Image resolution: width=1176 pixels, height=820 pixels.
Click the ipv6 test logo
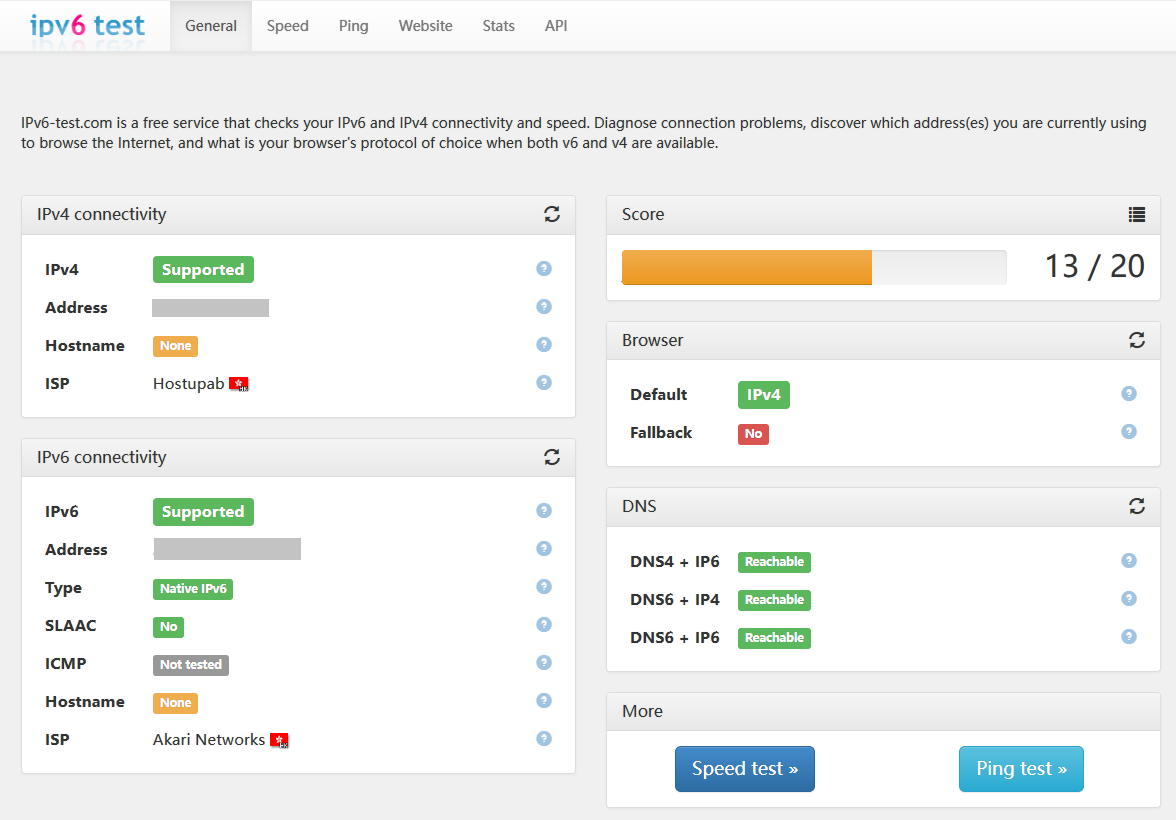(87, 26)
